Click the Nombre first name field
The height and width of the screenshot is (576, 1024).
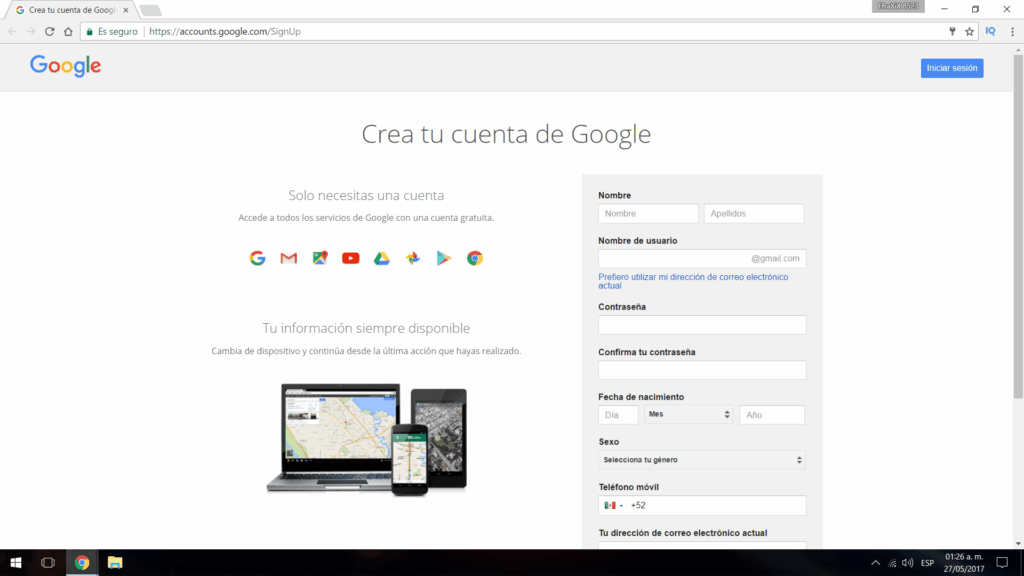[648, 213]
